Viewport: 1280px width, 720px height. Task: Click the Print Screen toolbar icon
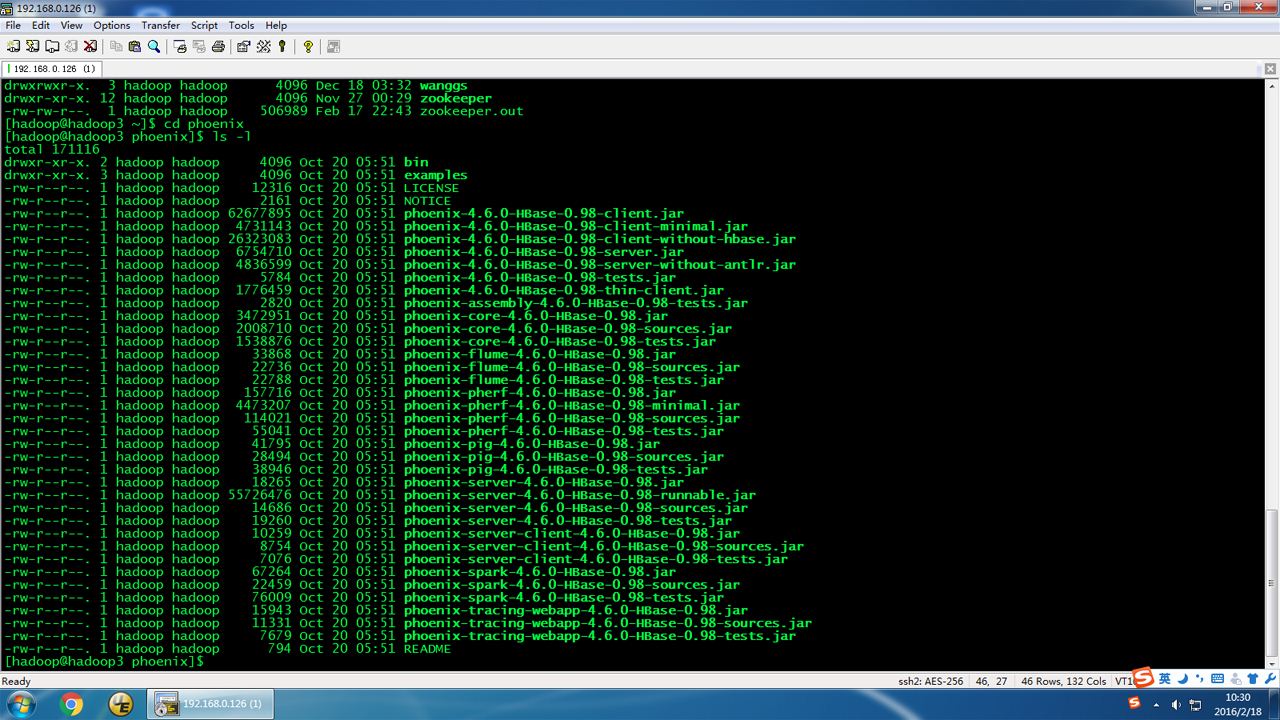pyautogui.click(x=180, y=46)
